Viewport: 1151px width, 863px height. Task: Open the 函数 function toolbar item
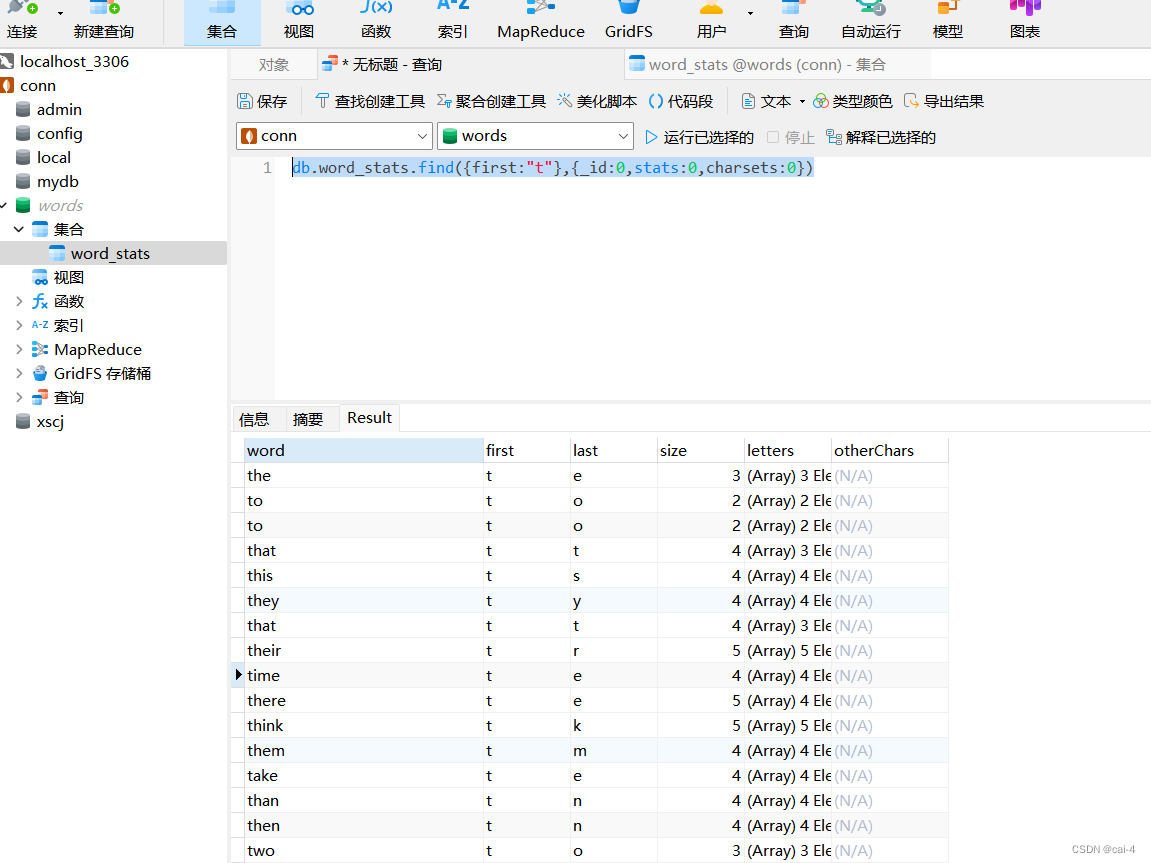click(x=376, y=21)
